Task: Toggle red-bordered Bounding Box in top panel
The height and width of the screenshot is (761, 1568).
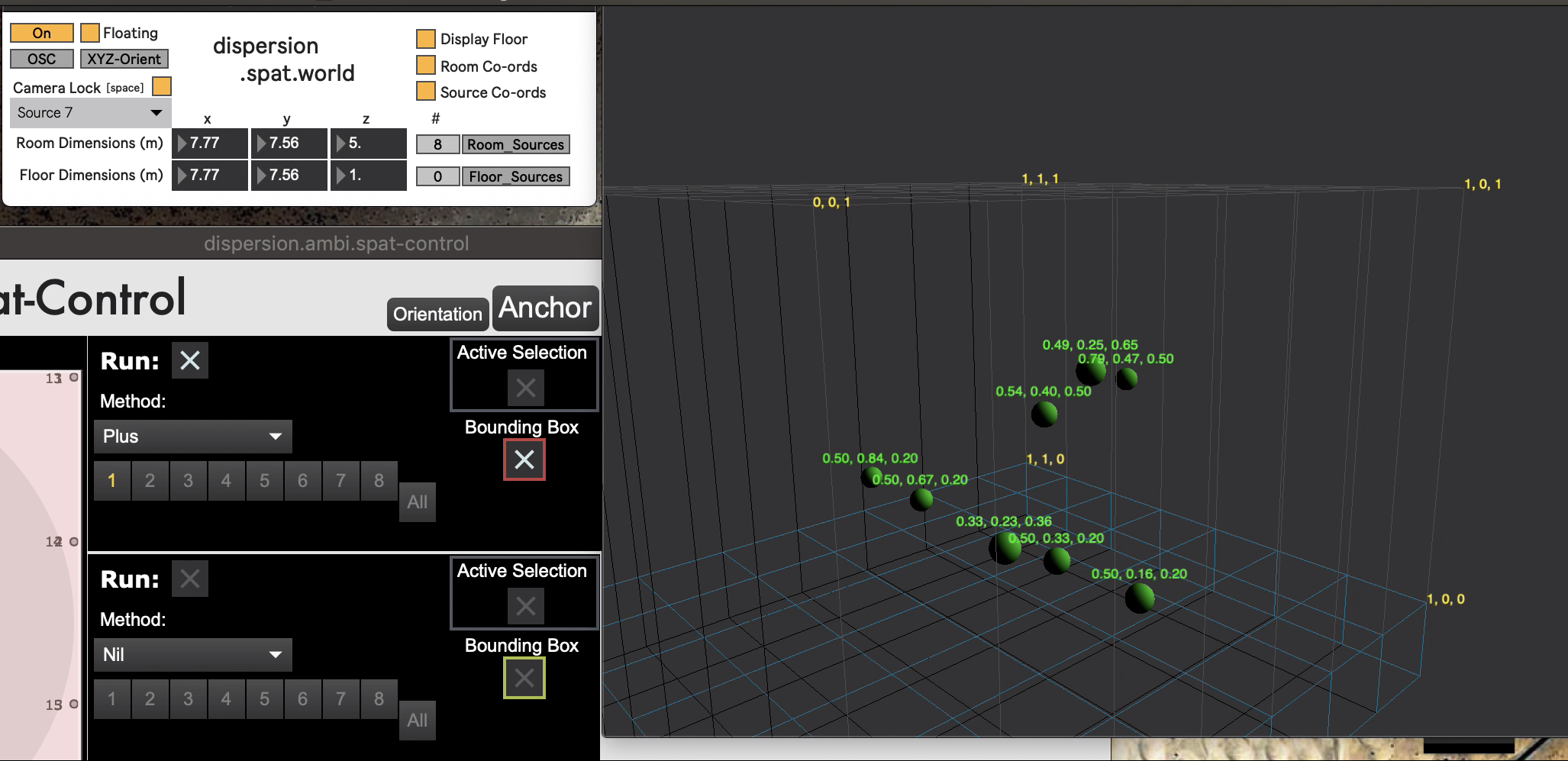Action: 524,460
